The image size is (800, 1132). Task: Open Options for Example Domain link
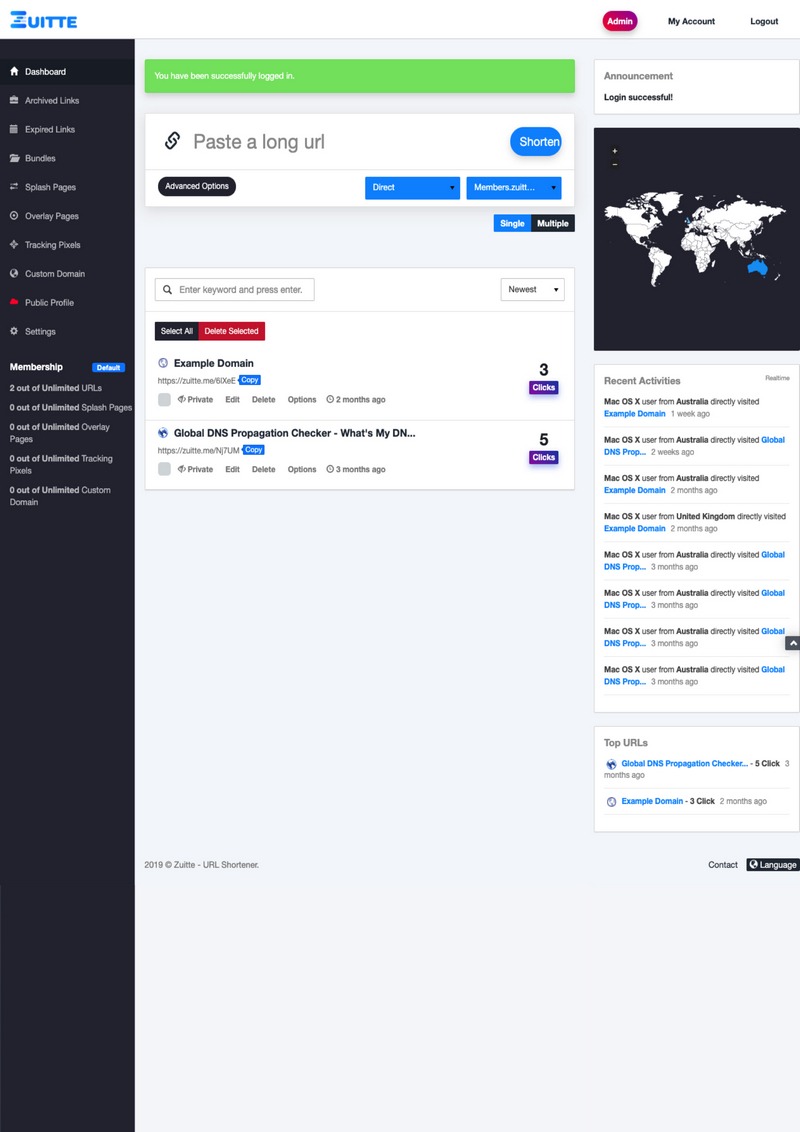click(302, 399)
